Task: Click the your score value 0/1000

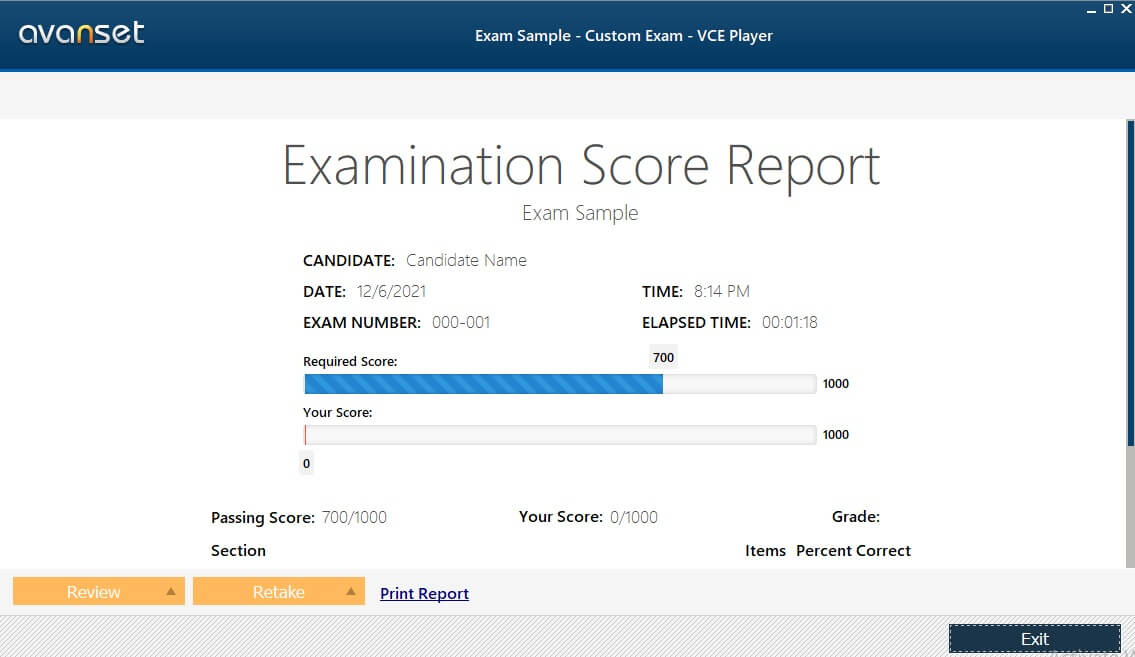Action: coord(633,517)
